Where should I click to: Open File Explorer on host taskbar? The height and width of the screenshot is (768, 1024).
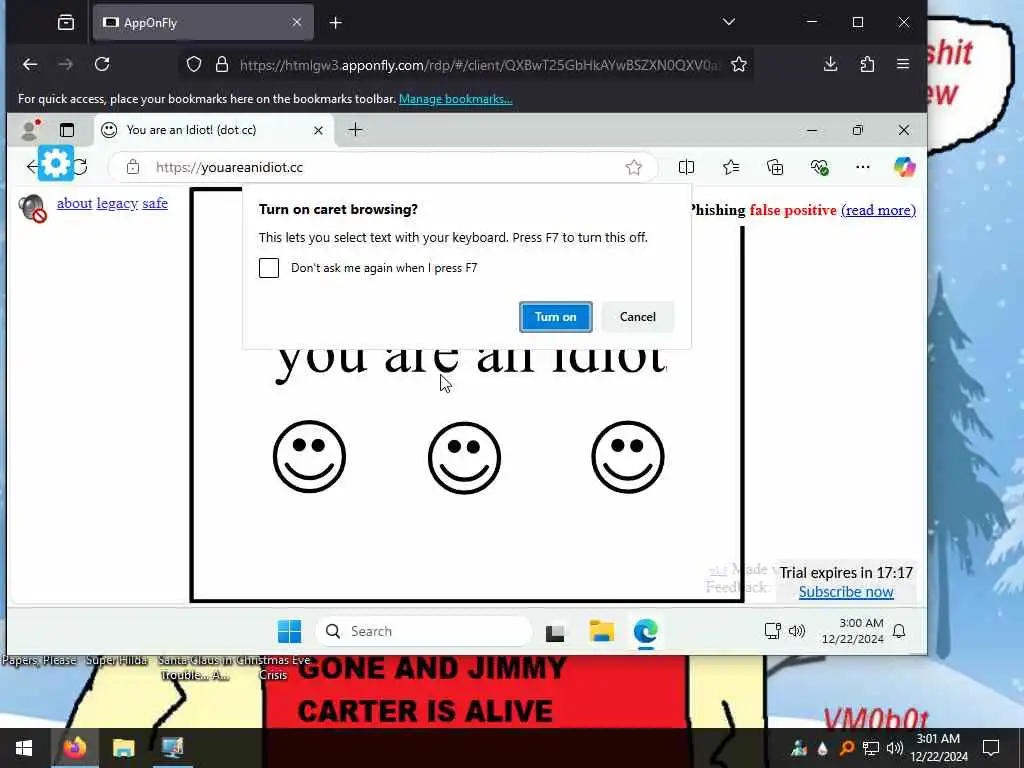point(123,748)
